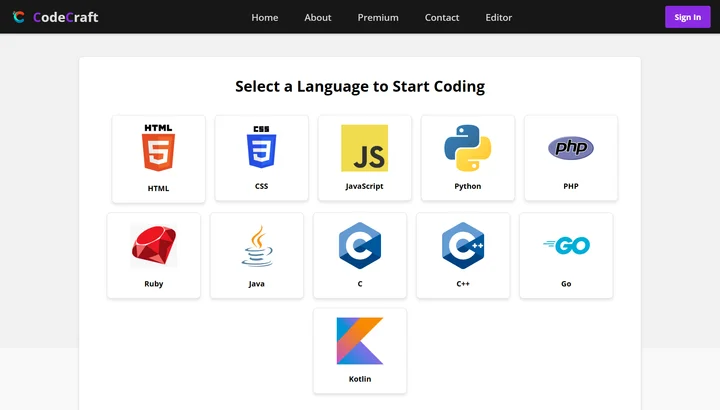Choose the Java coffee cup icon
This screenshot has width=720, height=410.
tap(257, 246)
